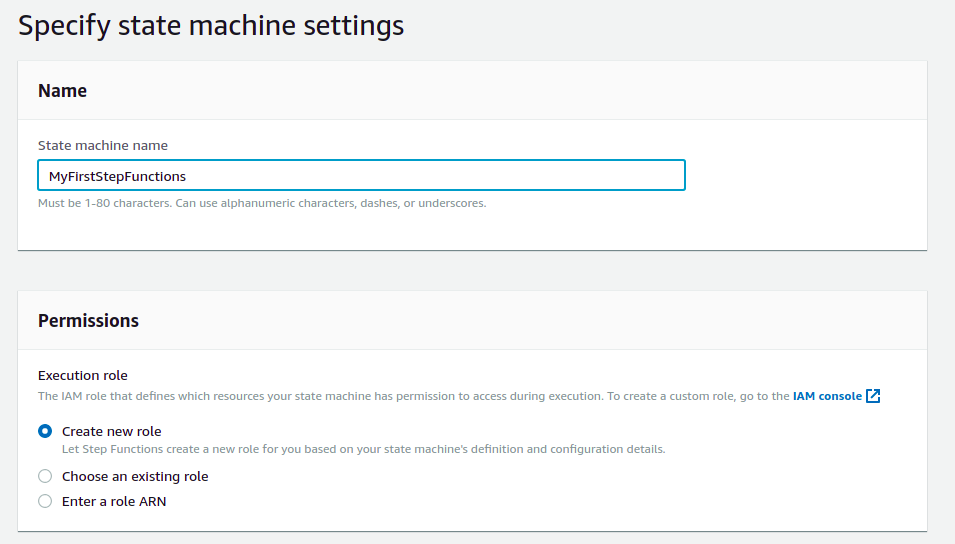Click the "Must be 1-80 characters" hint text
This screenshot has width=955, height=544.
coord(262,203)
